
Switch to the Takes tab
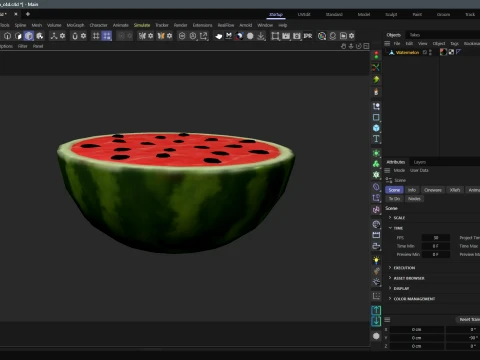pyautogui.click(x=415, y=35)
